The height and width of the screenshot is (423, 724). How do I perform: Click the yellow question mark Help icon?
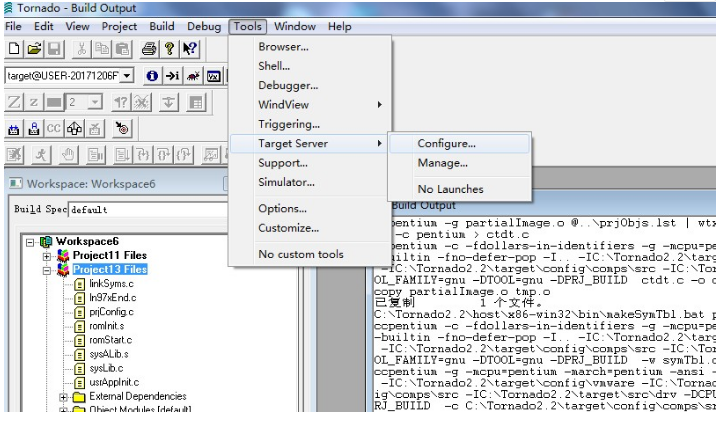click(169, 48)
